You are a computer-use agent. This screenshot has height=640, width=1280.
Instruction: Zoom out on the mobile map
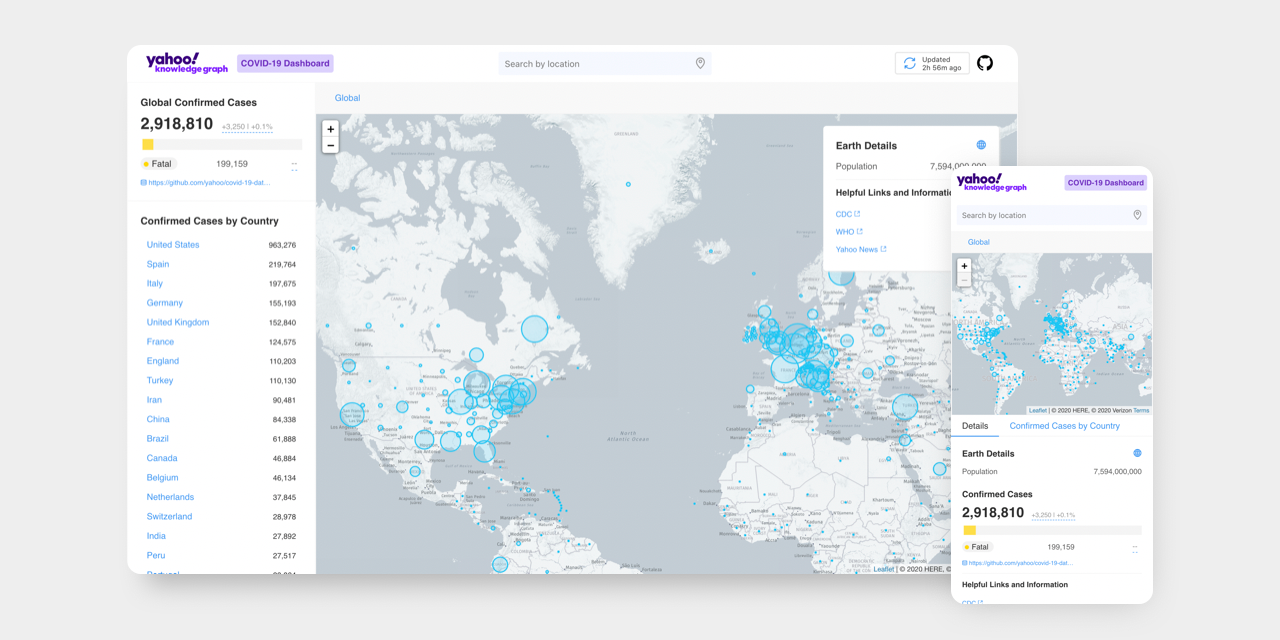(964, 280)
